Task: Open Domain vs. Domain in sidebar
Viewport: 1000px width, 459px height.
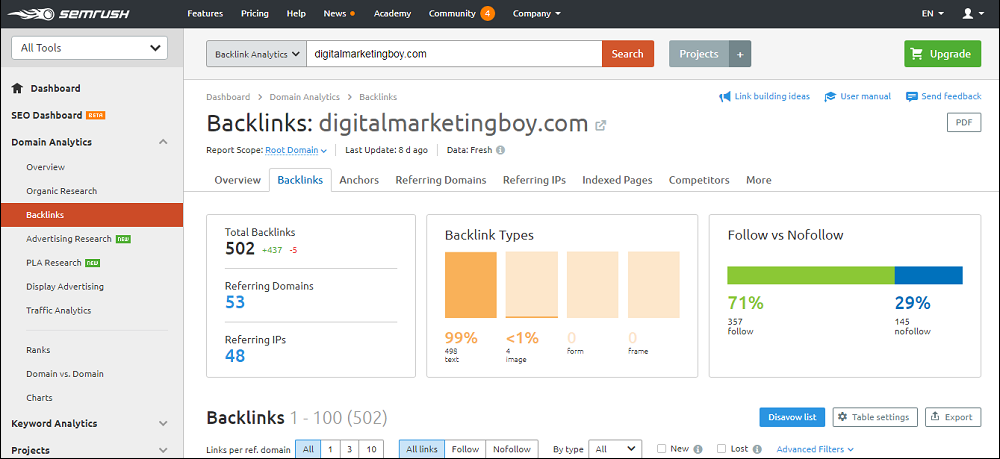Action: (x=64, y=374)
